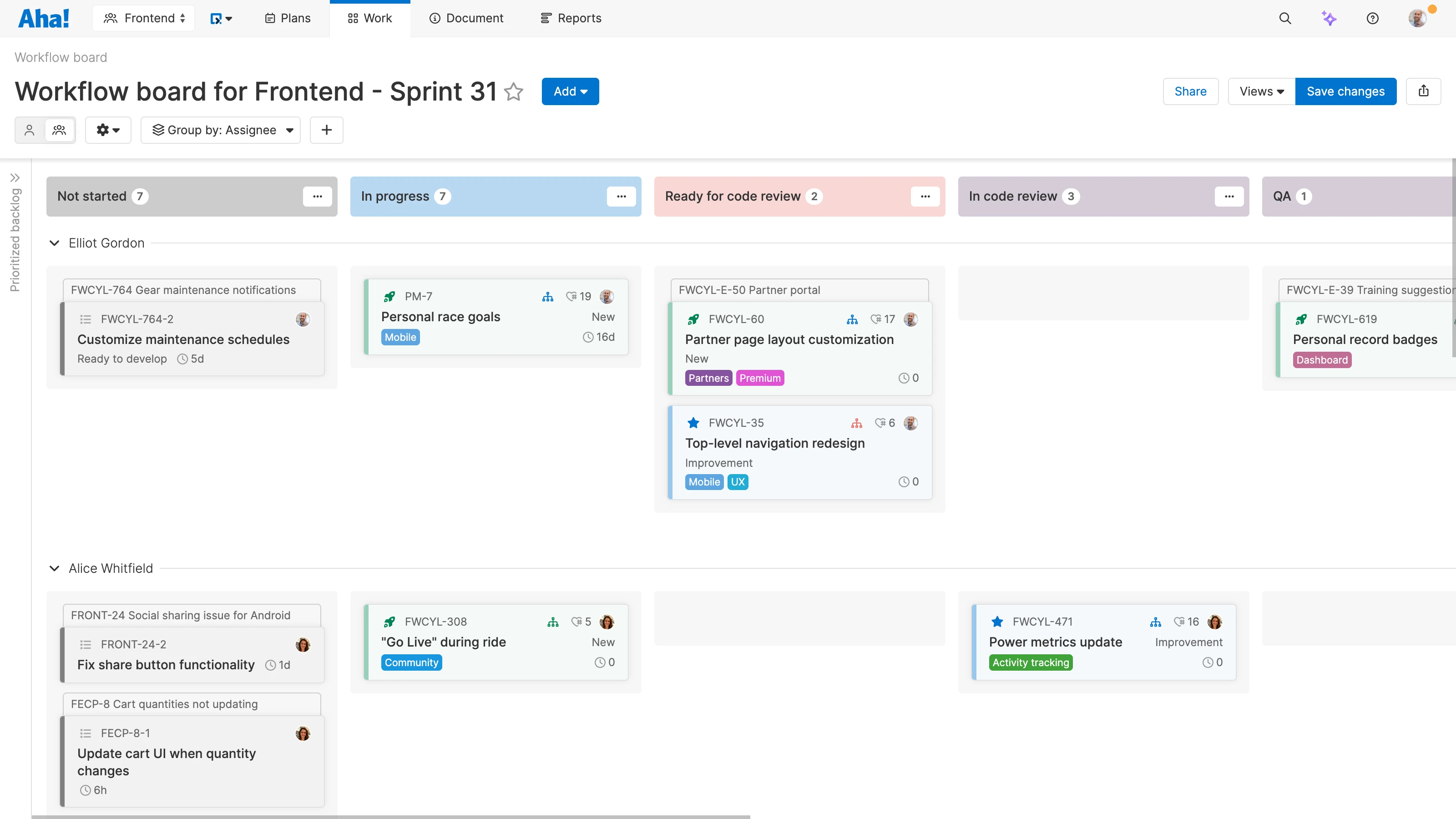1456x819 pixels.
Task: Enable team view with people icon
Action: (59, 130)
